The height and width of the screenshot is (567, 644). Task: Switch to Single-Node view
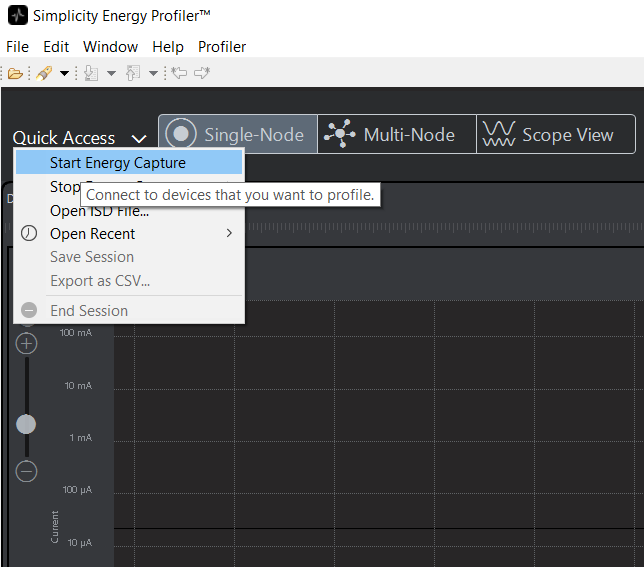point(237,134)
